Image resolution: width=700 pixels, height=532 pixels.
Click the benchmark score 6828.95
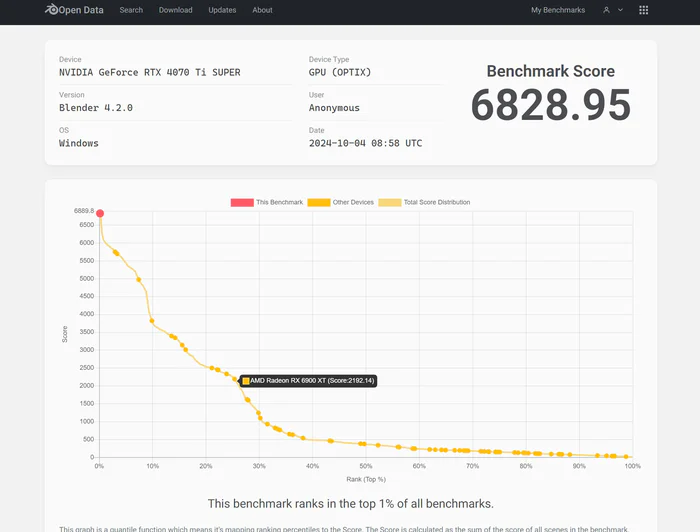tap(550, 105)
